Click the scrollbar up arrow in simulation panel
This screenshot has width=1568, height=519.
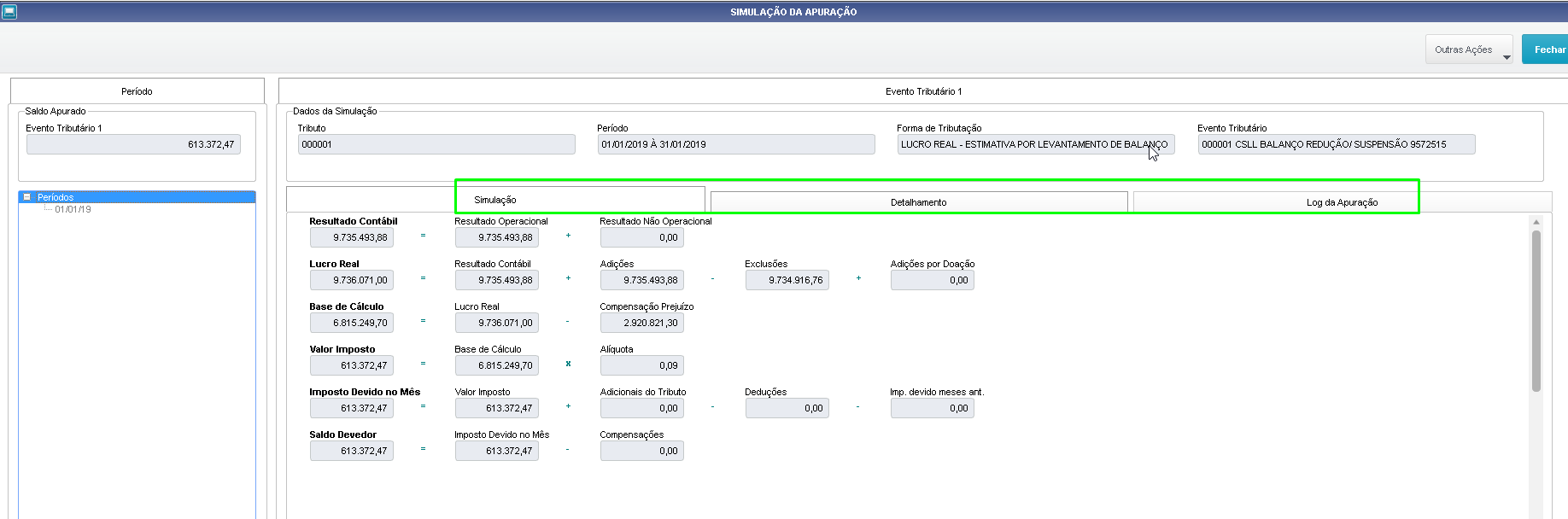pos(1536,222)
